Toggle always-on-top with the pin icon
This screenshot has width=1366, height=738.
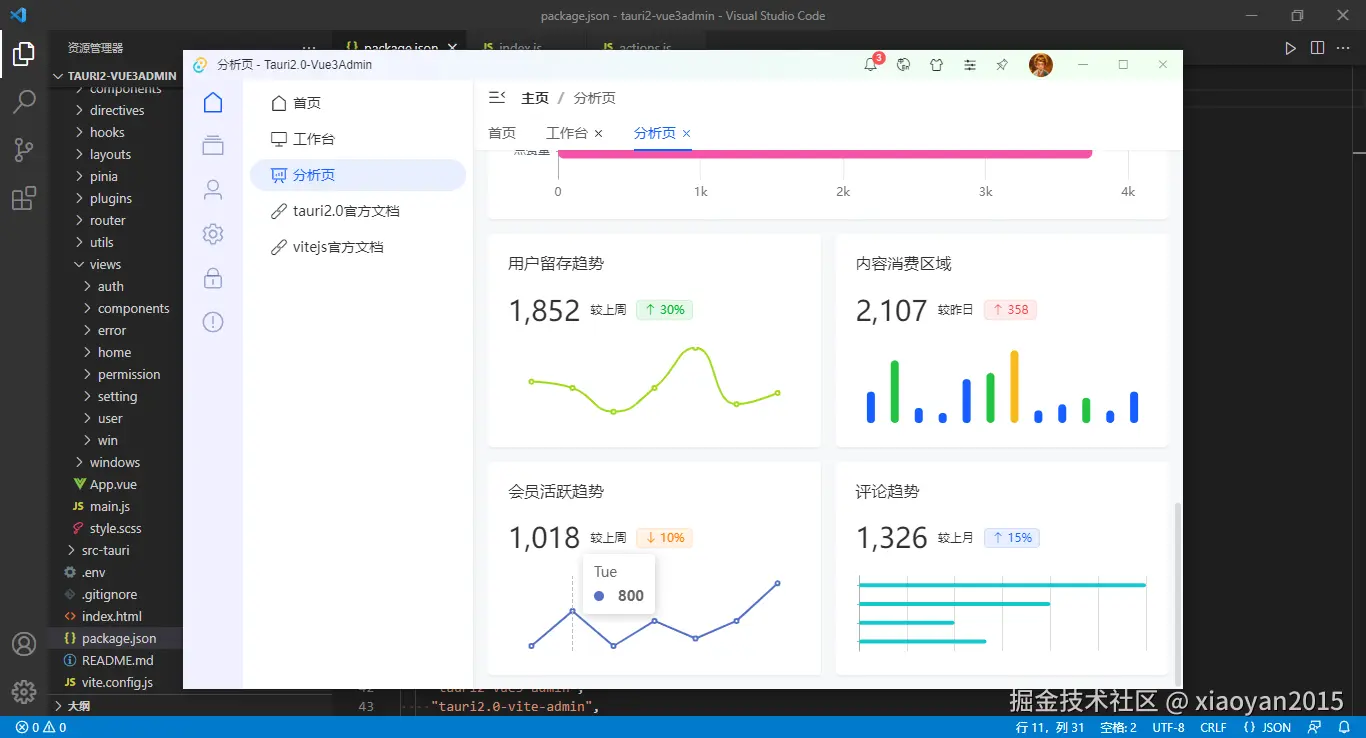coord(1001,64)
